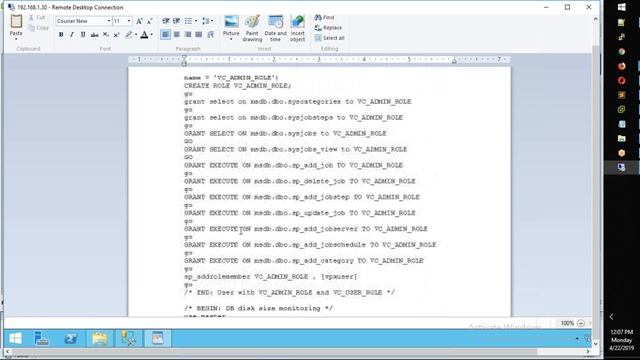
Task: Open File Explorer on remote taskbar
Action: tap(100, 338)
